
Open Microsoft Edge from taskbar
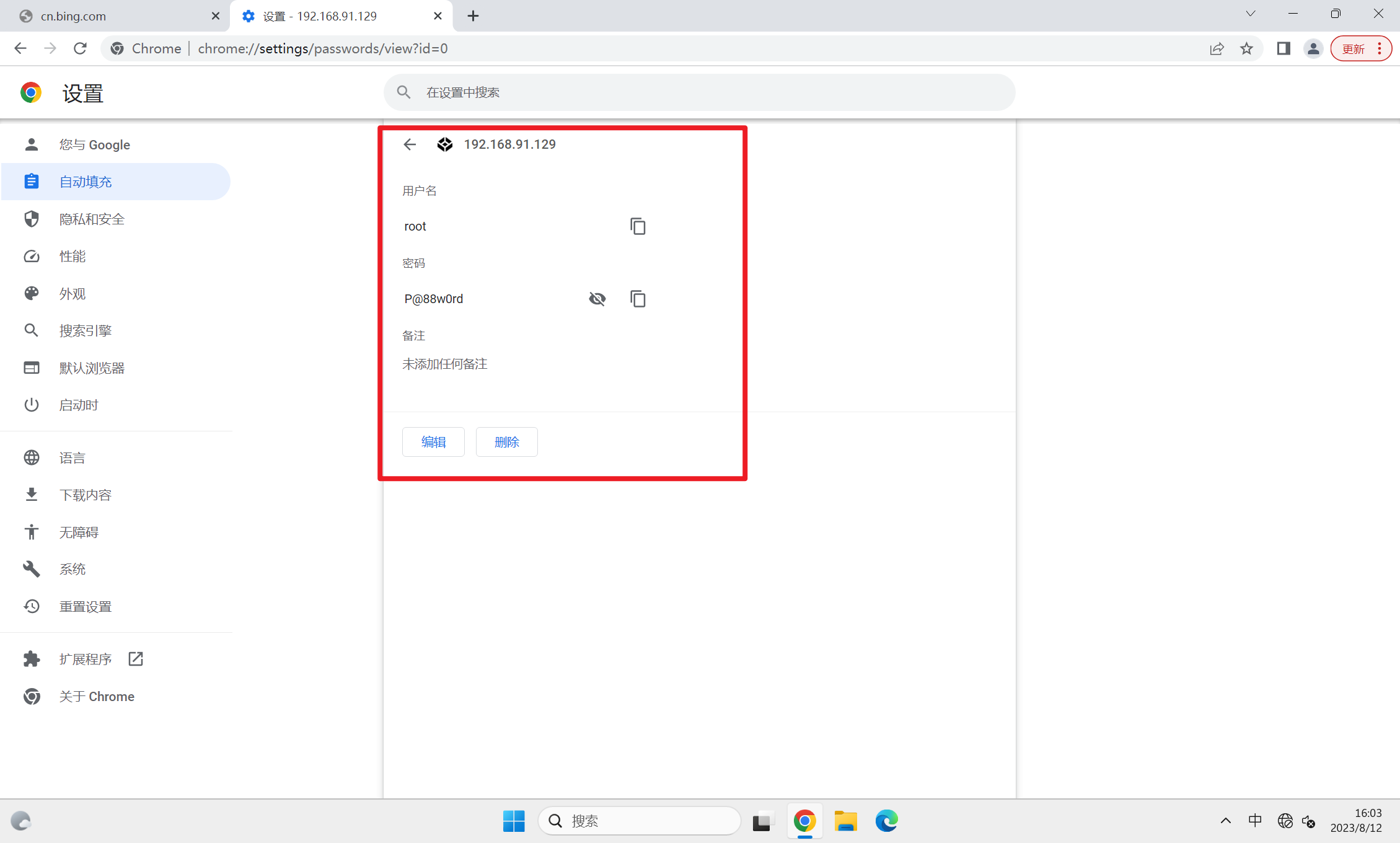886,821
